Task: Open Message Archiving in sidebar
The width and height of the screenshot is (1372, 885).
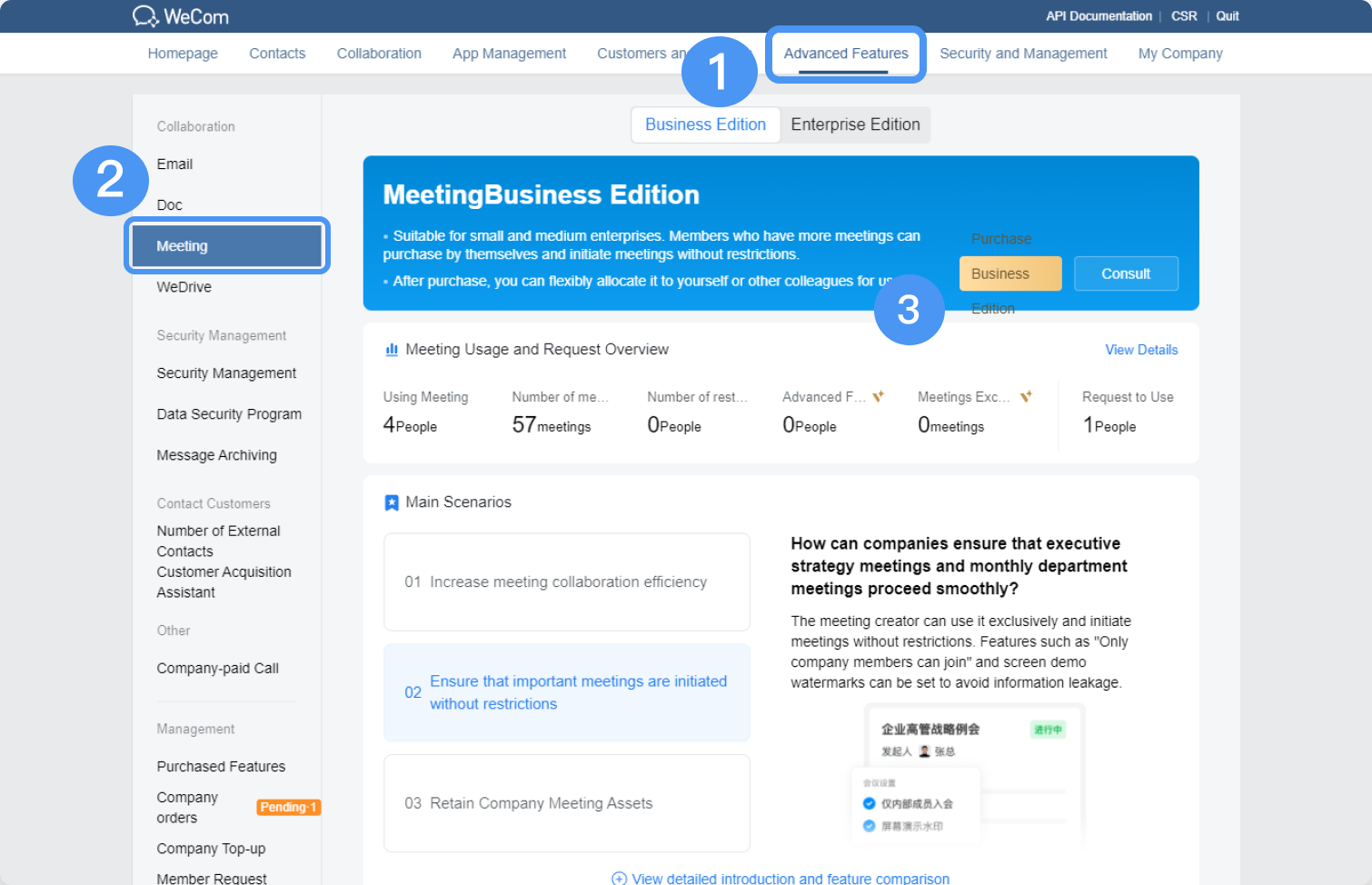Action: pyautogui.click(x=216, y=455)
